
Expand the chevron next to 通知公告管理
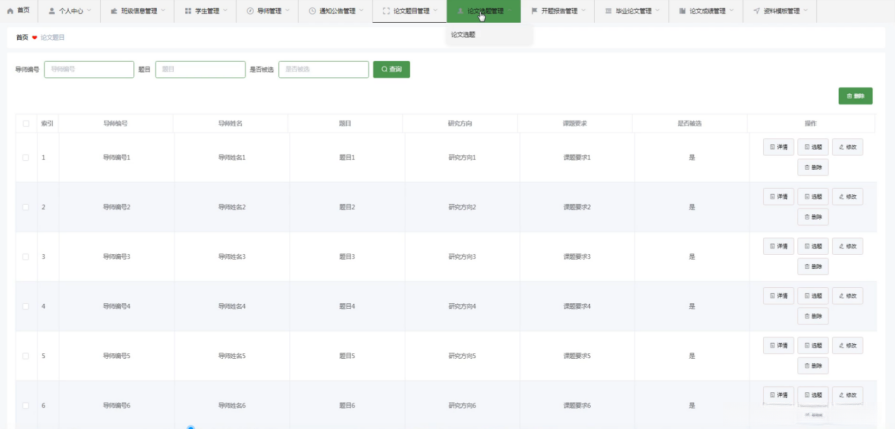tap(361, 11)
